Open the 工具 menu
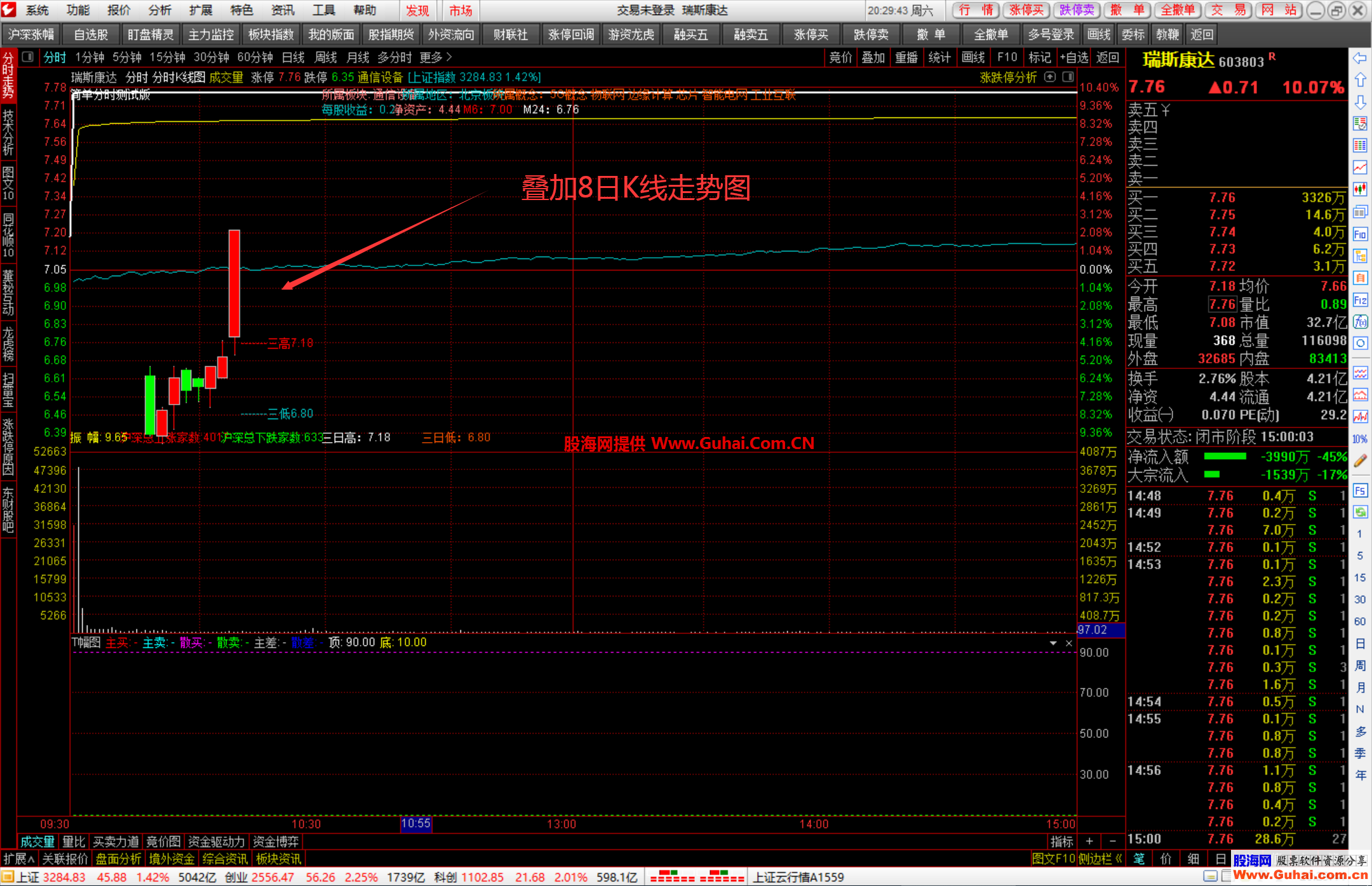The image size is (1372, 886). 323,10
